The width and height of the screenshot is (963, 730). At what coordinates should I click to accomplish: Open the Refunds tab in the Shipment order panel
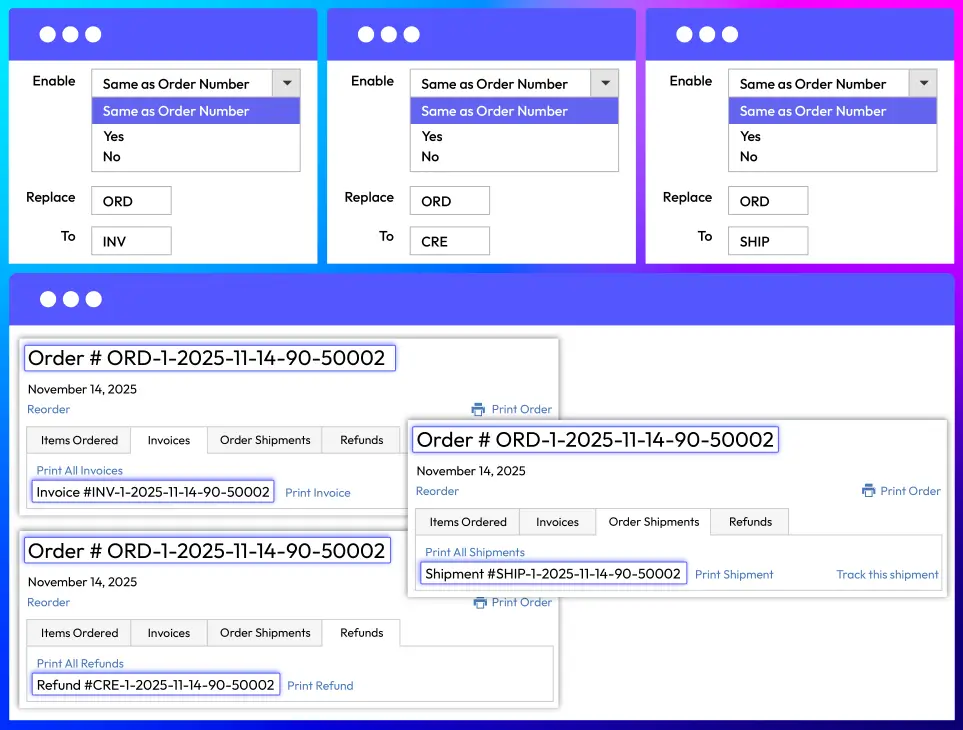pos(750,522)
